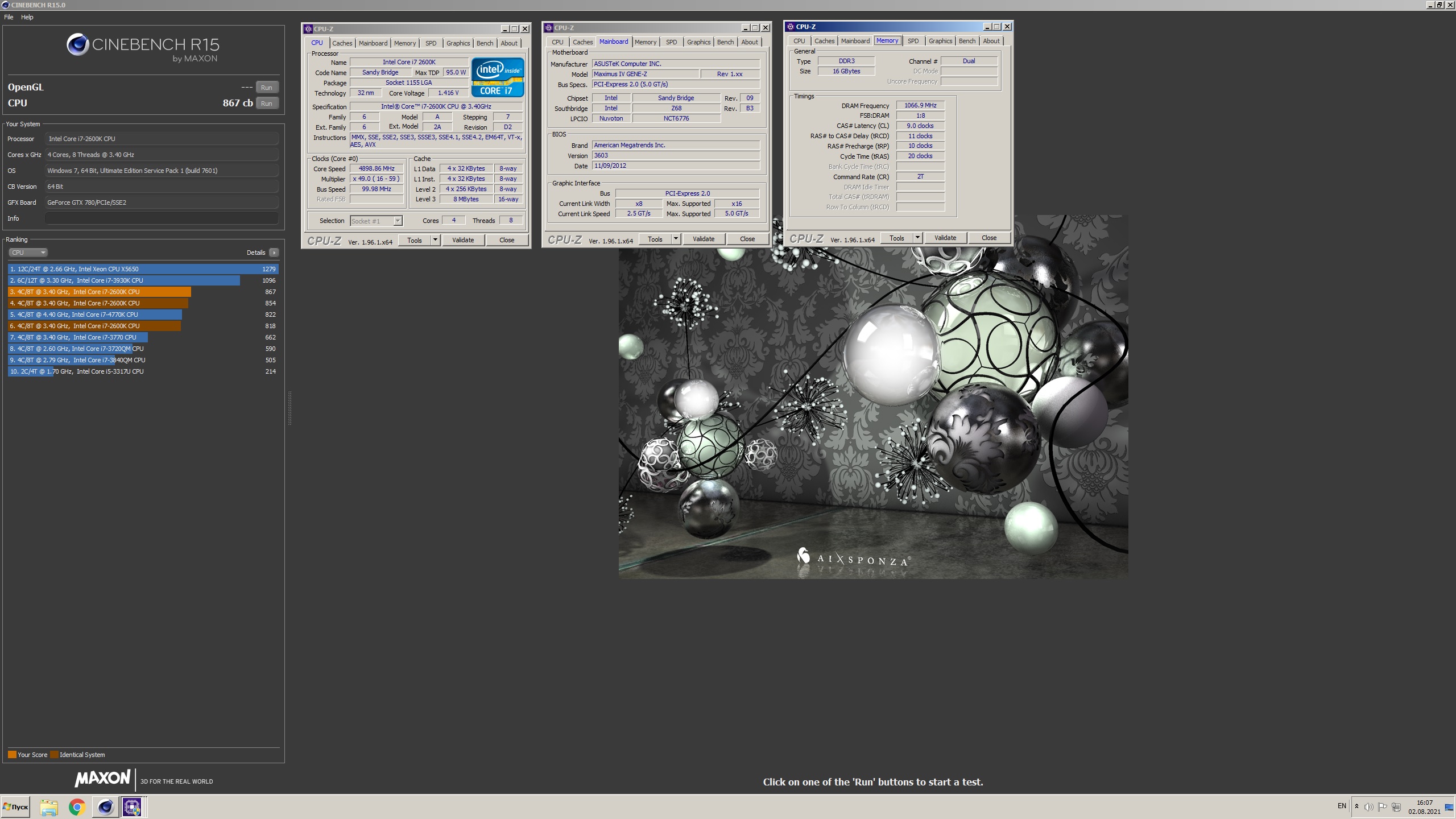1456x819 pixels.
Task: Open SPD tab in Memory CPU-Z window
Action: [x=913, y=41]
